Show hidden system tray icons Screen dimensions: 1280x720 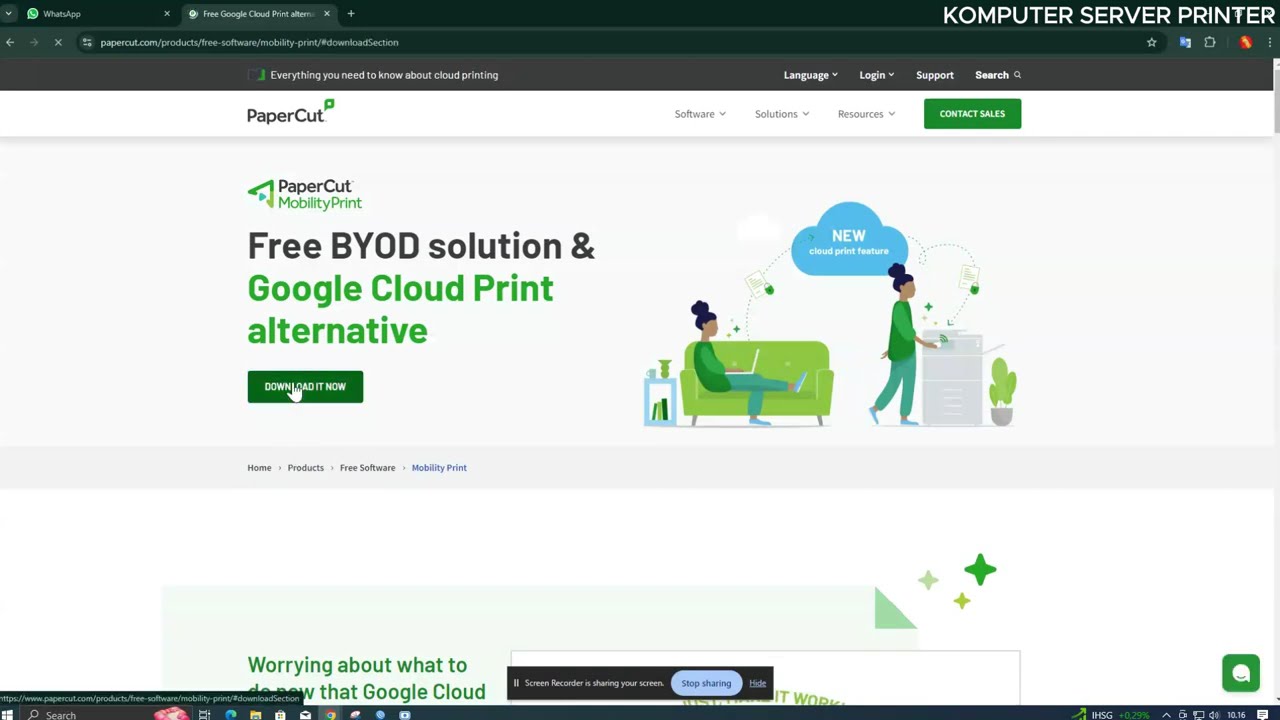pyautogui.click(x=1166, y=714)
